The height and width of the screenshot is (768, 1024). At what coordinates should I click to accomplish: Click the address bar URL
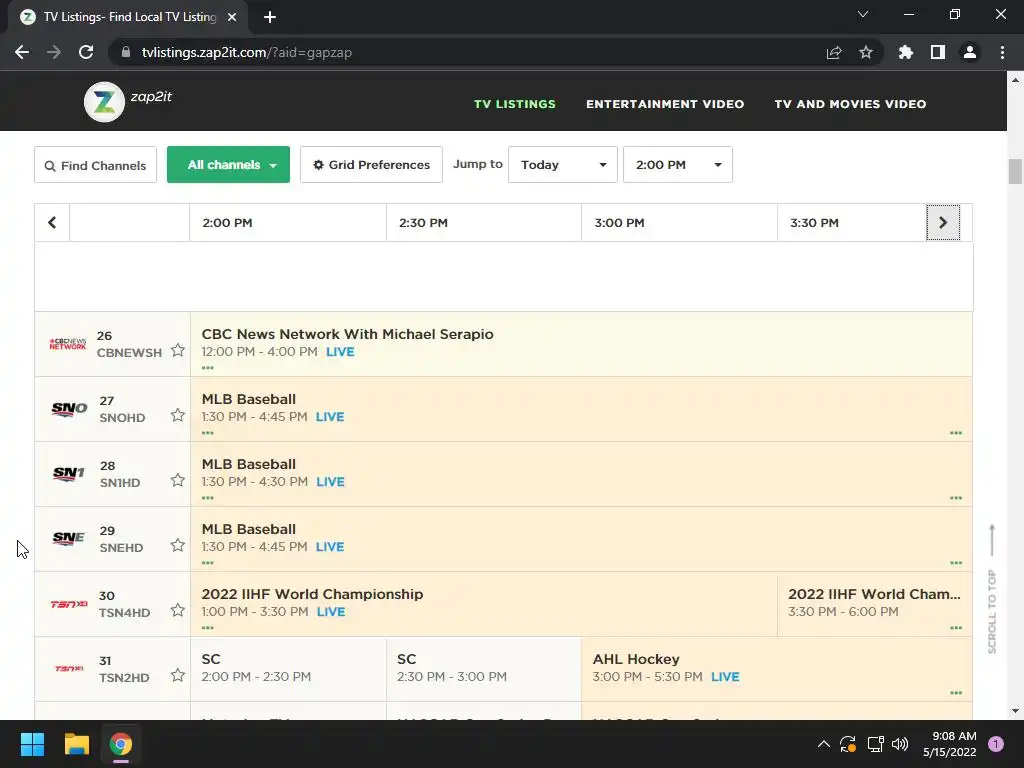click(246, 52)
